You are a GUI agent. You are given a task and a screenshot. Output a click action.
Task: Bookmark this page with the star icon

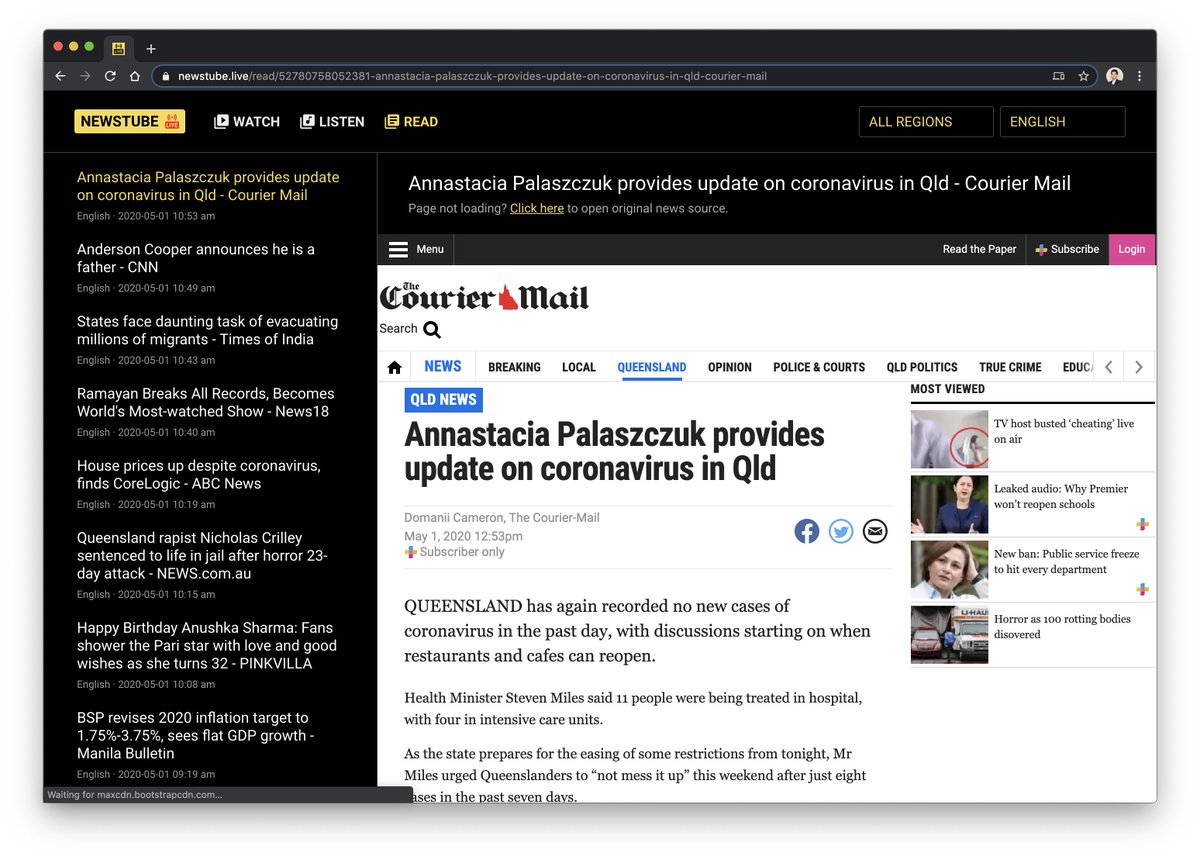pos(1083,76)
